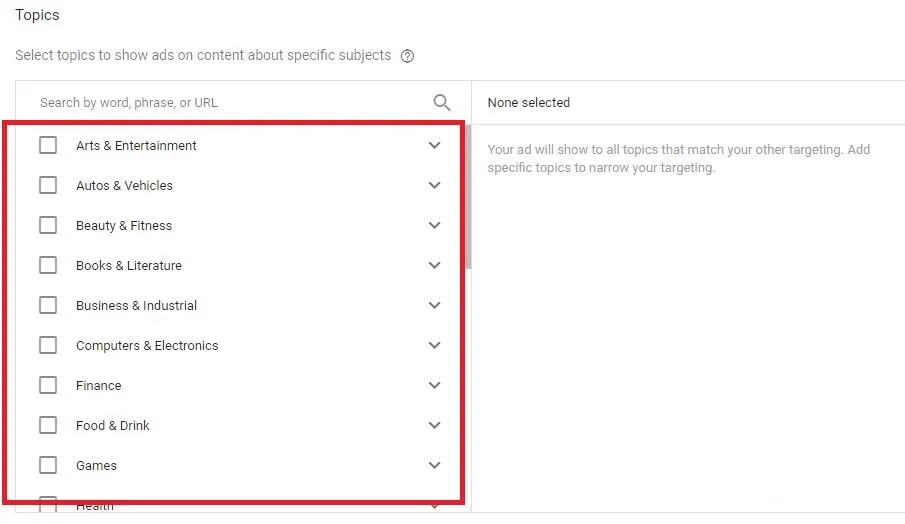The image size is (905, 524).
Task: Expand the Games category chevron
Action: pos(434,465)
